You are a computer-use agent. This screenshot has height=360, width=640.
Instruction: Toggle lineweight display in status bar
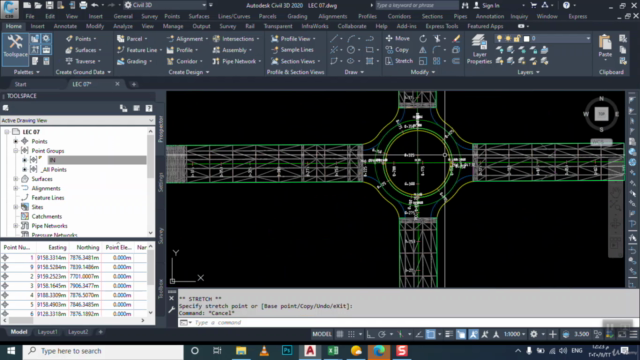pyautogui.click(x=449, y=334)
